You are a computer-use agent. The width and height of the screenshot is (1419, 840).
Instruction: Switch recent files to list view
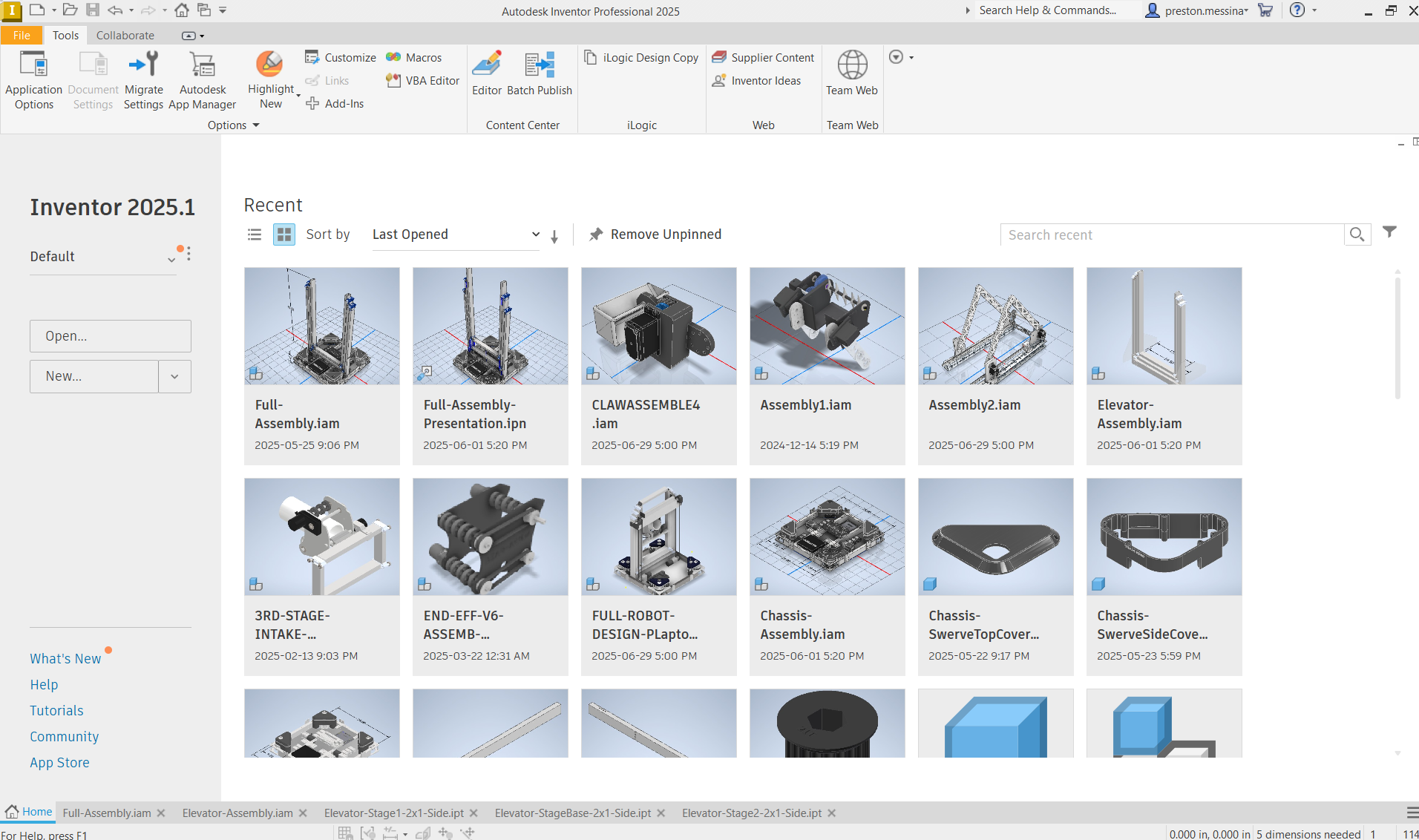tap(255, 234)
